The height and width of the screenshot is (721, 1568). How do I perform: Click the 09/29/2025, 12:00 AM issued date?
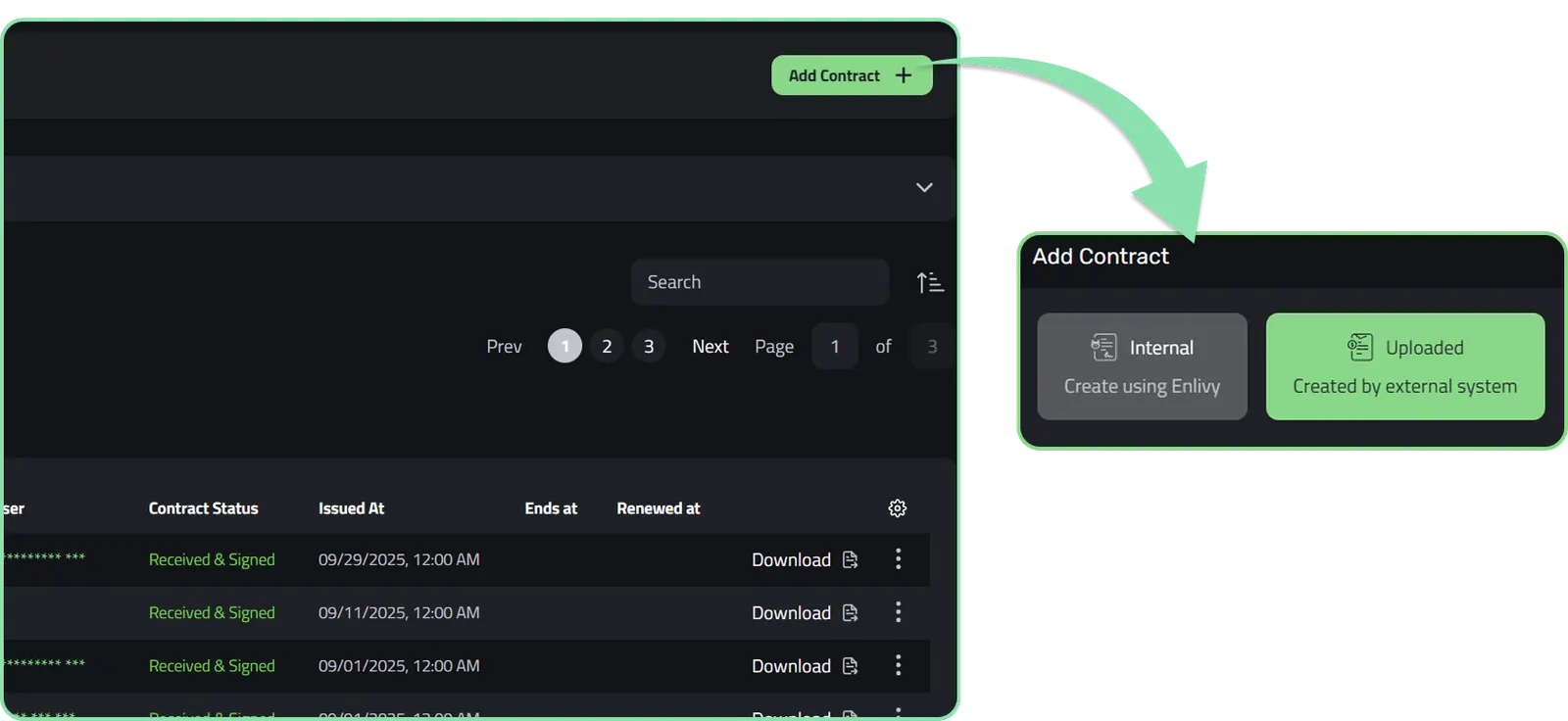click(x=399, y=559)
